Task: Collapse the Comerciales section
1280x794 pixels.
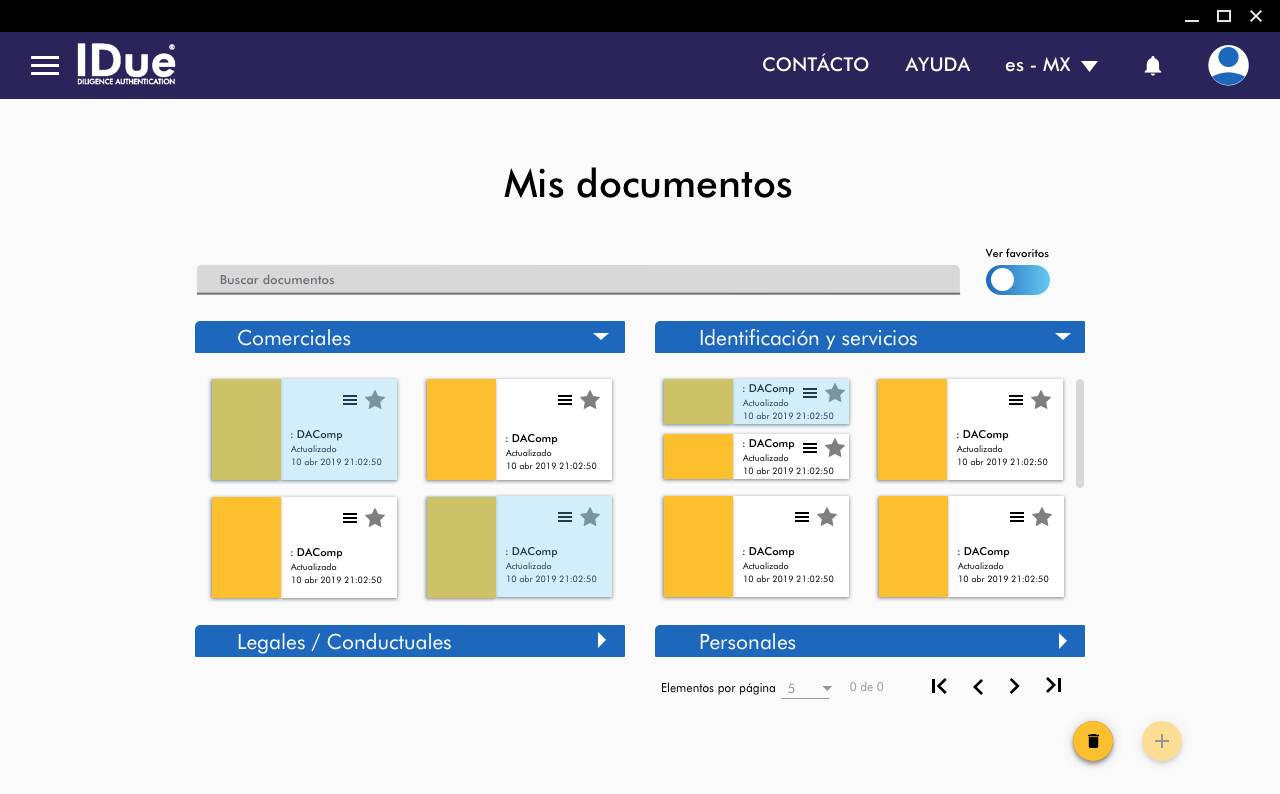Action: click(x=600, y=337)
